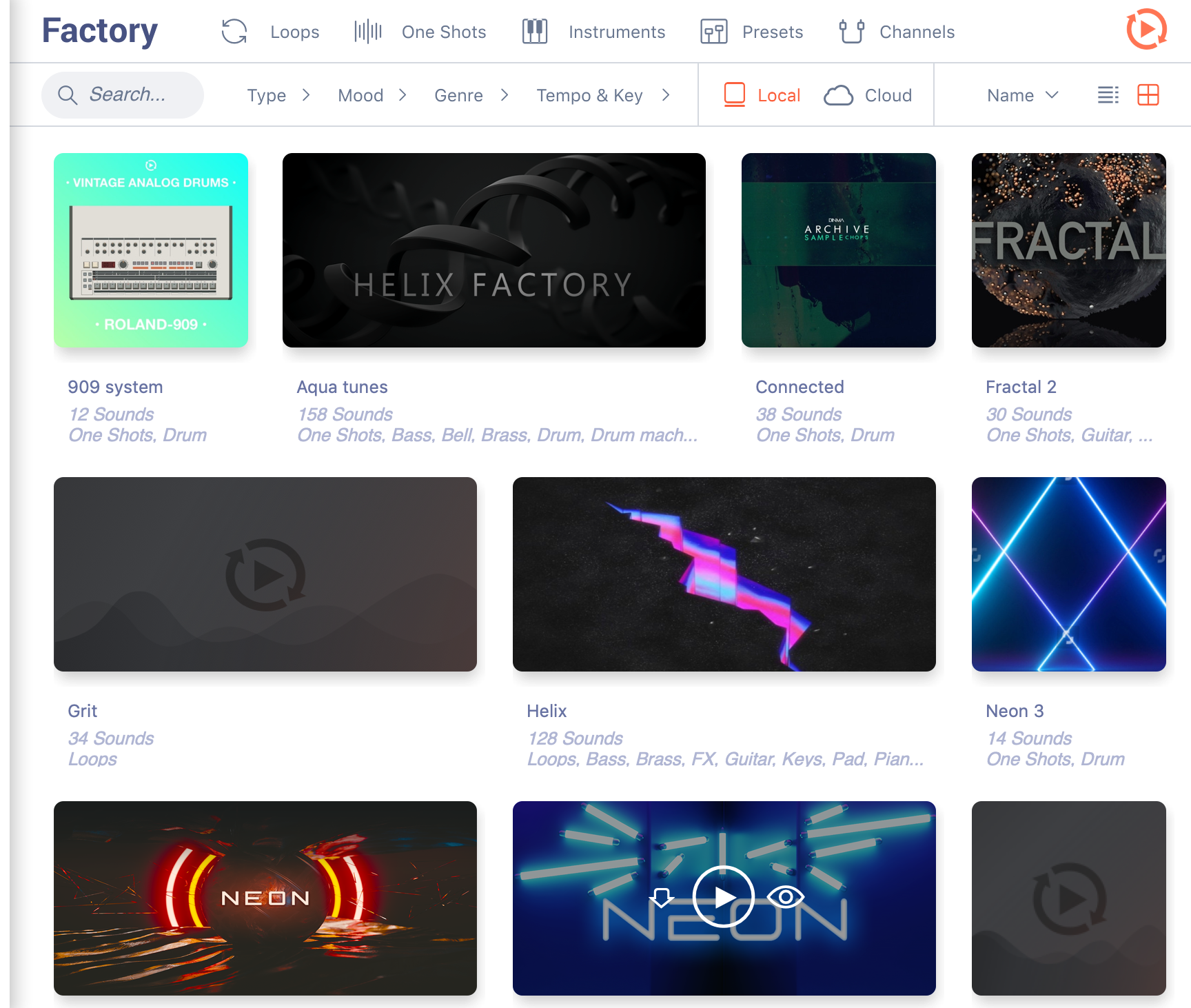Play the blue Neon pack preview
Screen dimensions: 1191x1008
click(x=724, y=897)
